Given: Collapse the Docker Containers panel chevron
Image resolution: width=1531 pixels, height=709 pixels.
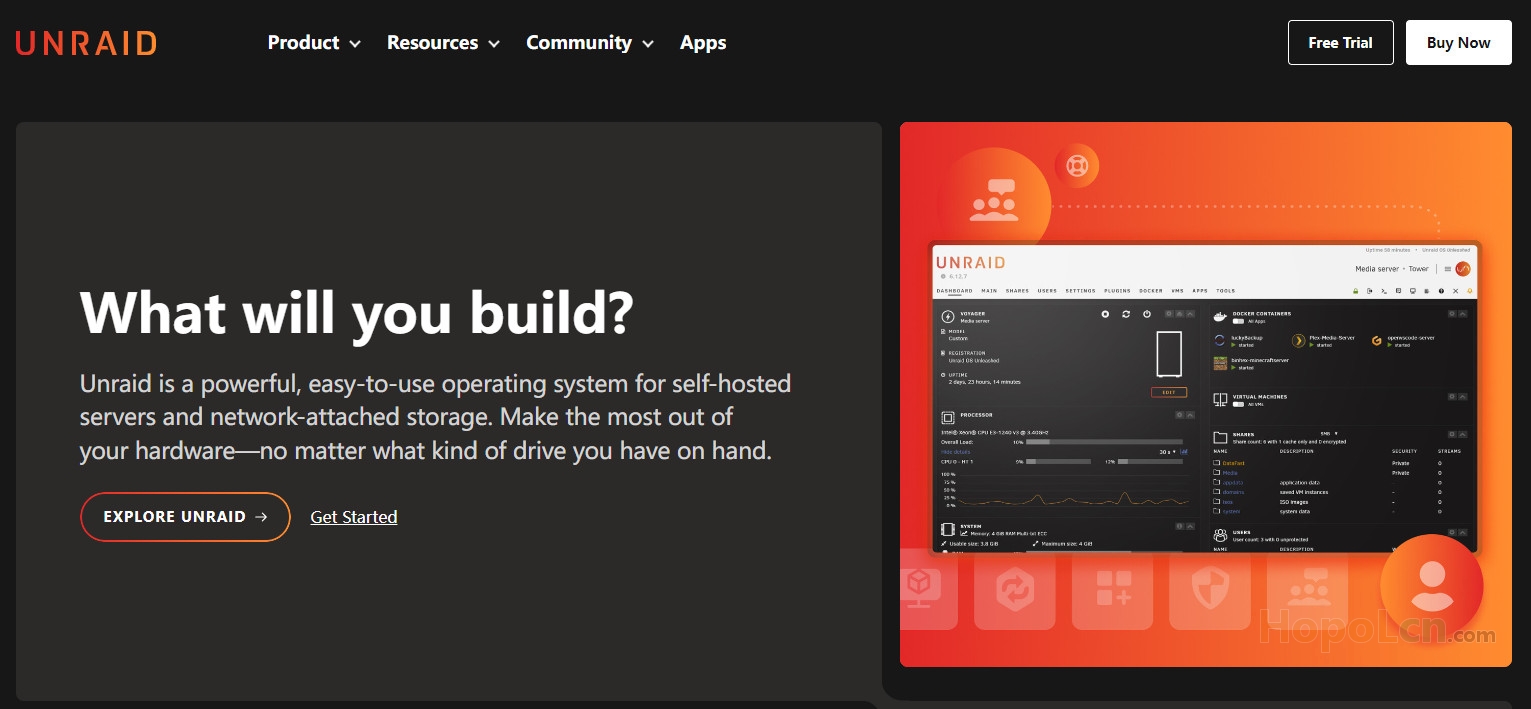Looking at the screenshot, I should coord(1463,314).
